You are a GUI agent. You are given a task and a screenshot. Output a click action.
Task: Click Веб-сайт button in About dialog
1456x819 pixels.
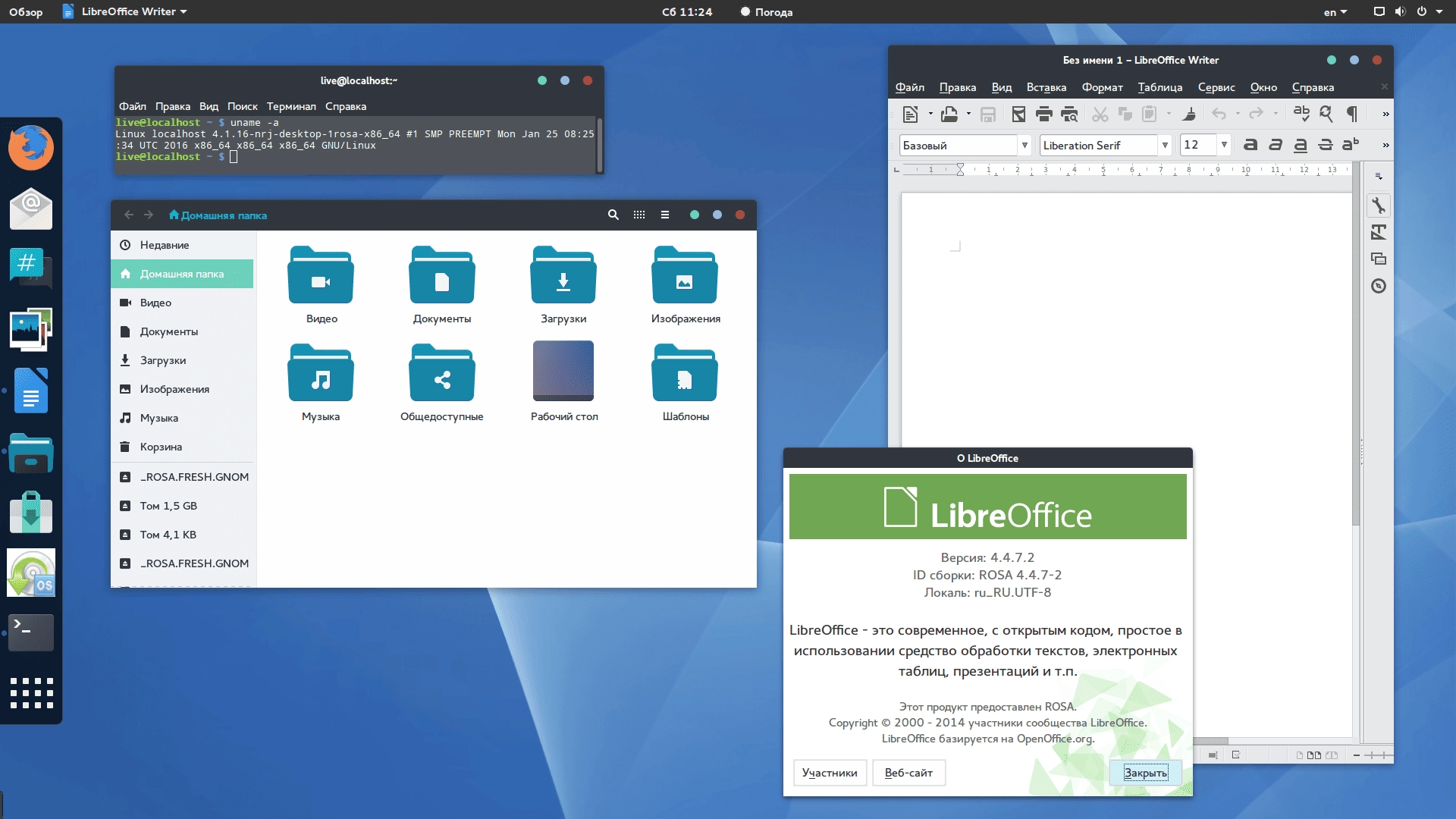(x=908, y=773)
